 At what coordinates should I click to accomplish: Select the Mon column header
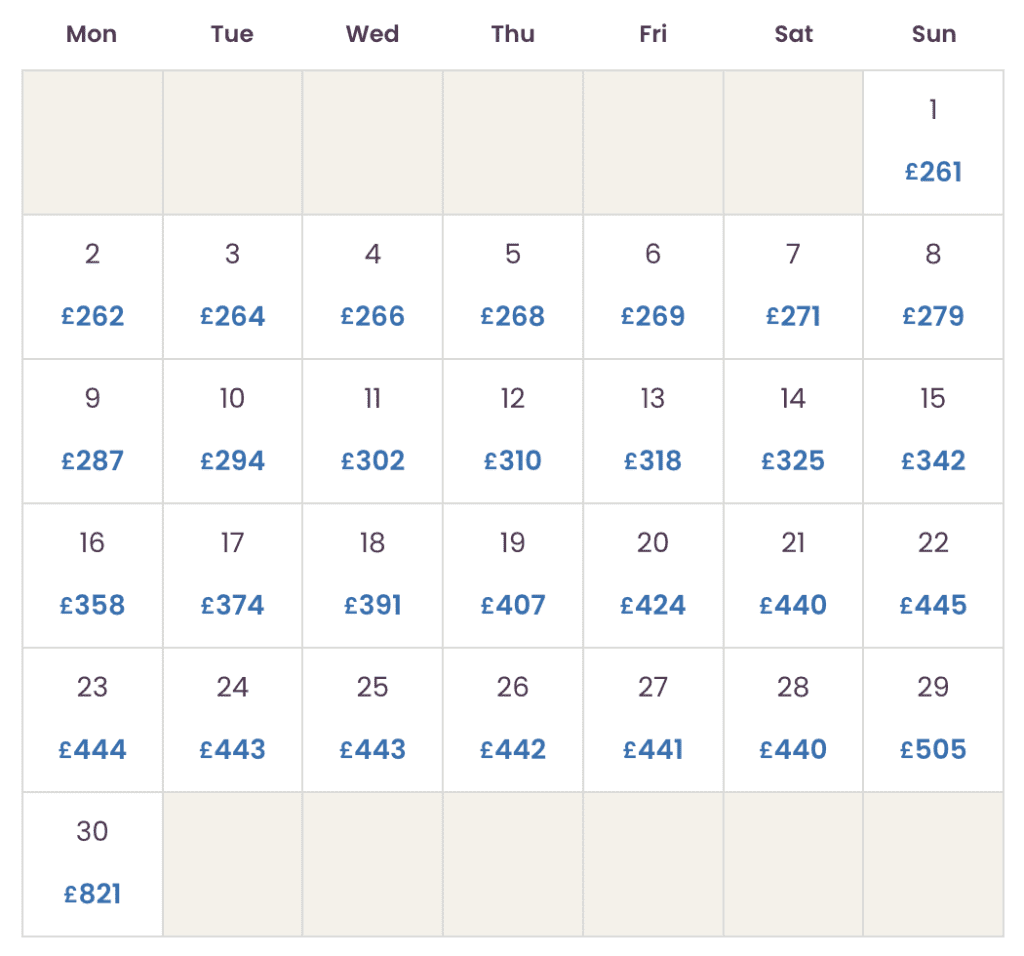[90, 33]
